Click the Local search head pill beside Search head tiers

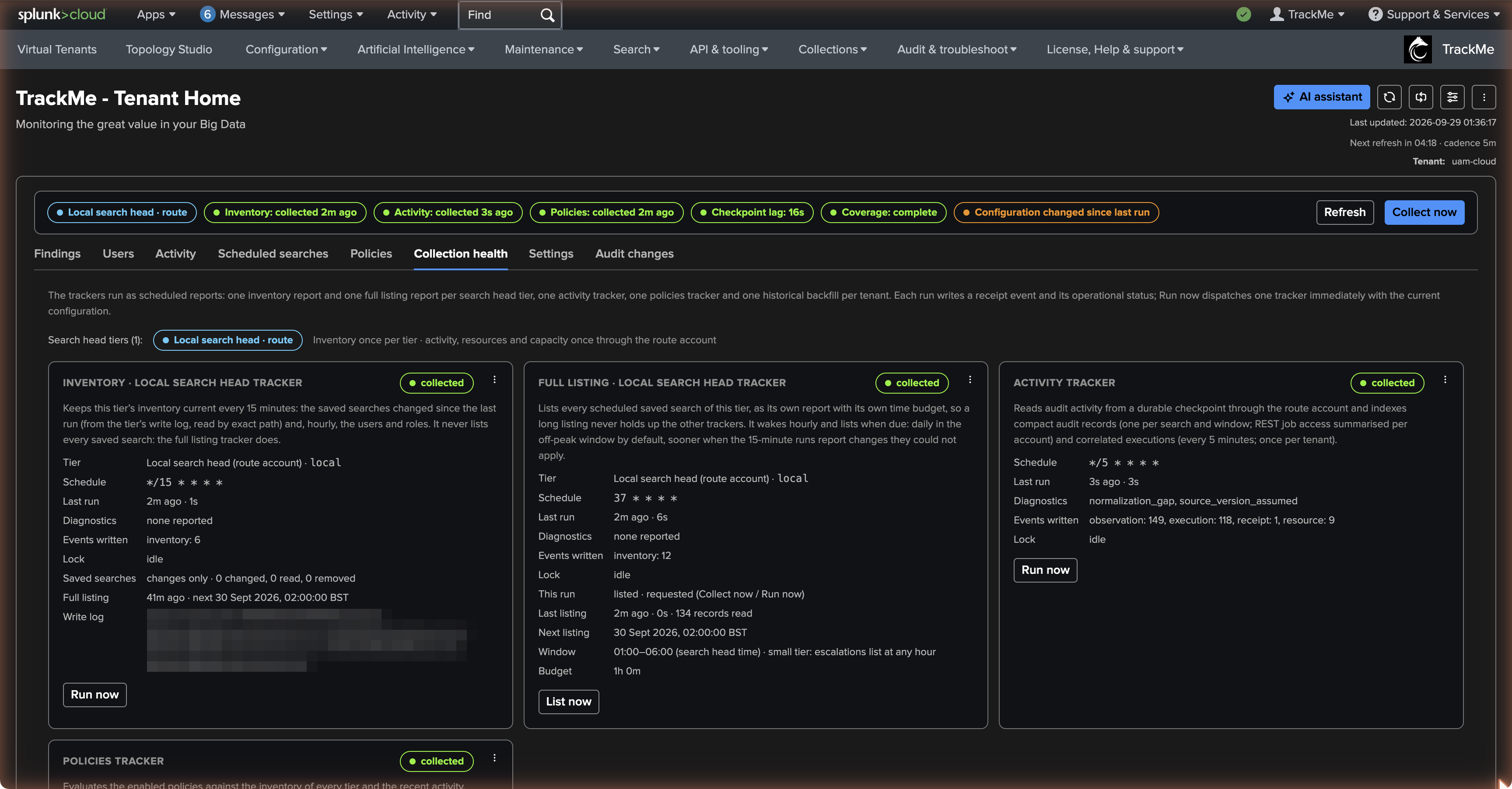point(228,340)
